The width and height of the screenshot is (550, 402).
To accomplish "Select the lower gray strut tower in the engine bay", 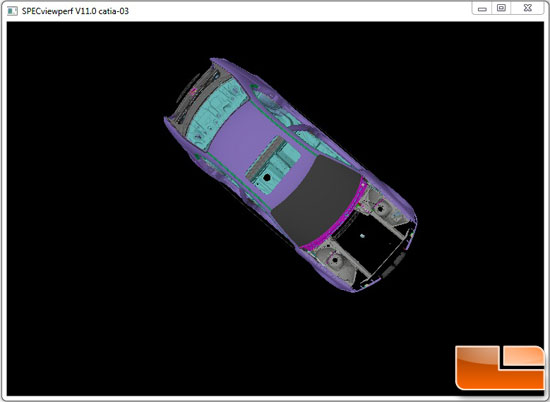I will click(334, 260).
